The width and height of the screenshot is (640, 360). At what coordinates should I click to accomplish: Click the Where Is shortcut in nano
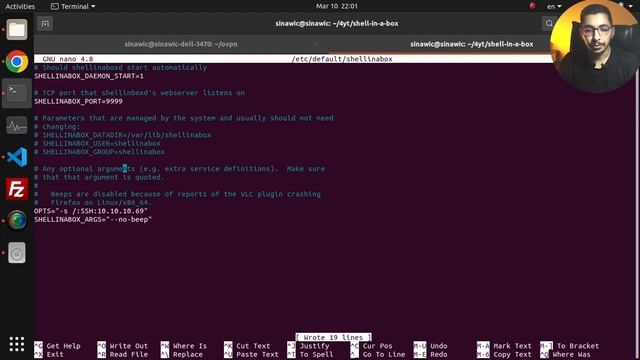pyautogui.click(x=184, y=346)
